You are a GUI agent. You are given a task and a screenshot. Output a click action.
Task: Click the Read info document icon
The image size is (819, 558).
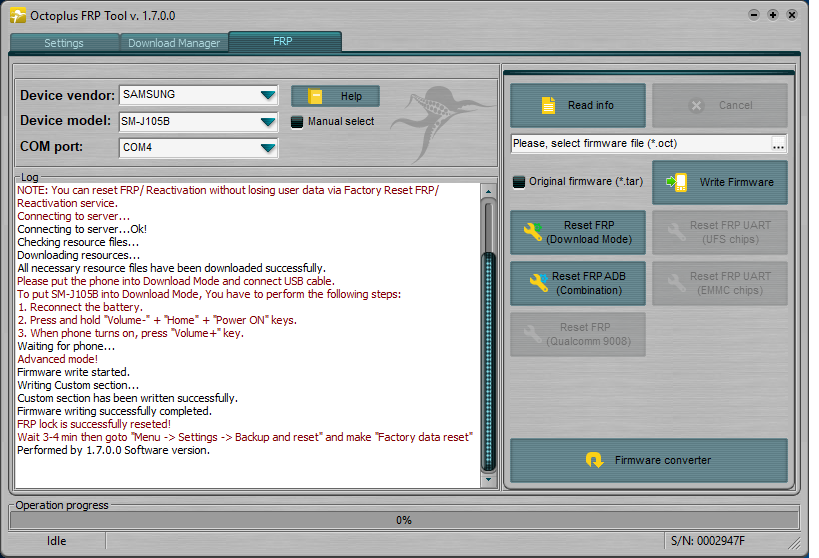(548, 106)
